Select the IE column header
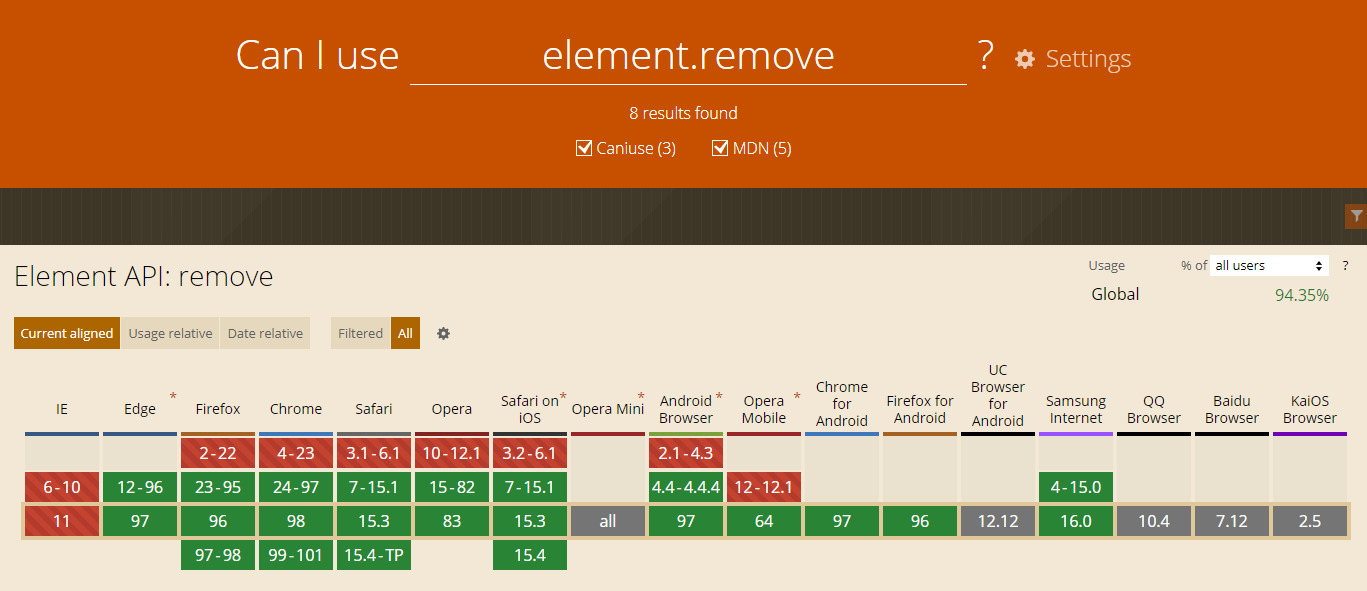1367x591 pixels. click(x=62, y=409)
